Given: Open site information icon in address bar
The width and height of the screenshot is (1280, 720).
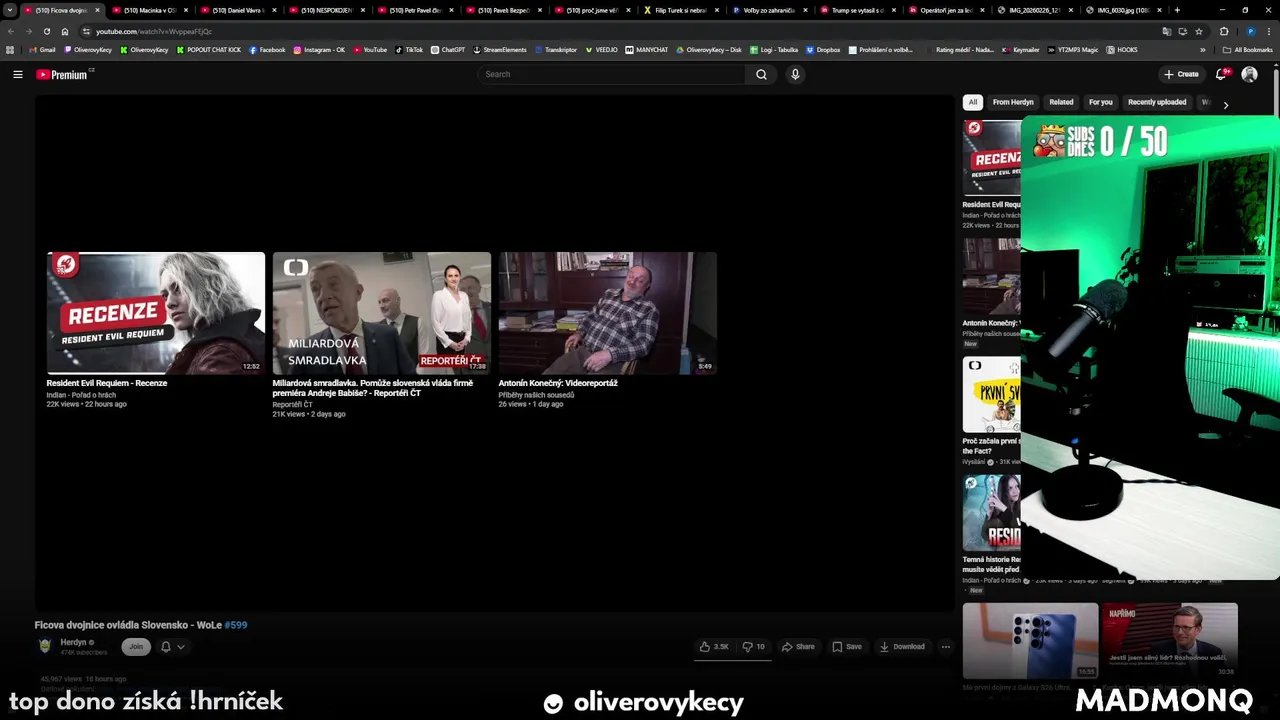Looking at the screenshot, I should (x=86, y=31).
